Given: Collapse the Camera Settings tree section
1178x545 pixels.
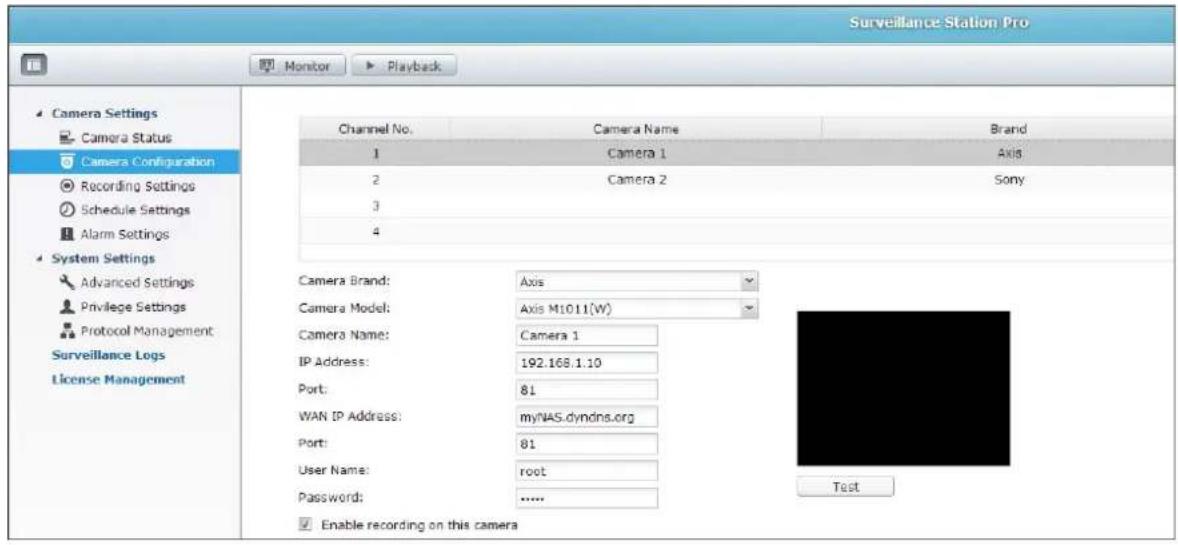Looking at the screenshot, I should [38, 114].
